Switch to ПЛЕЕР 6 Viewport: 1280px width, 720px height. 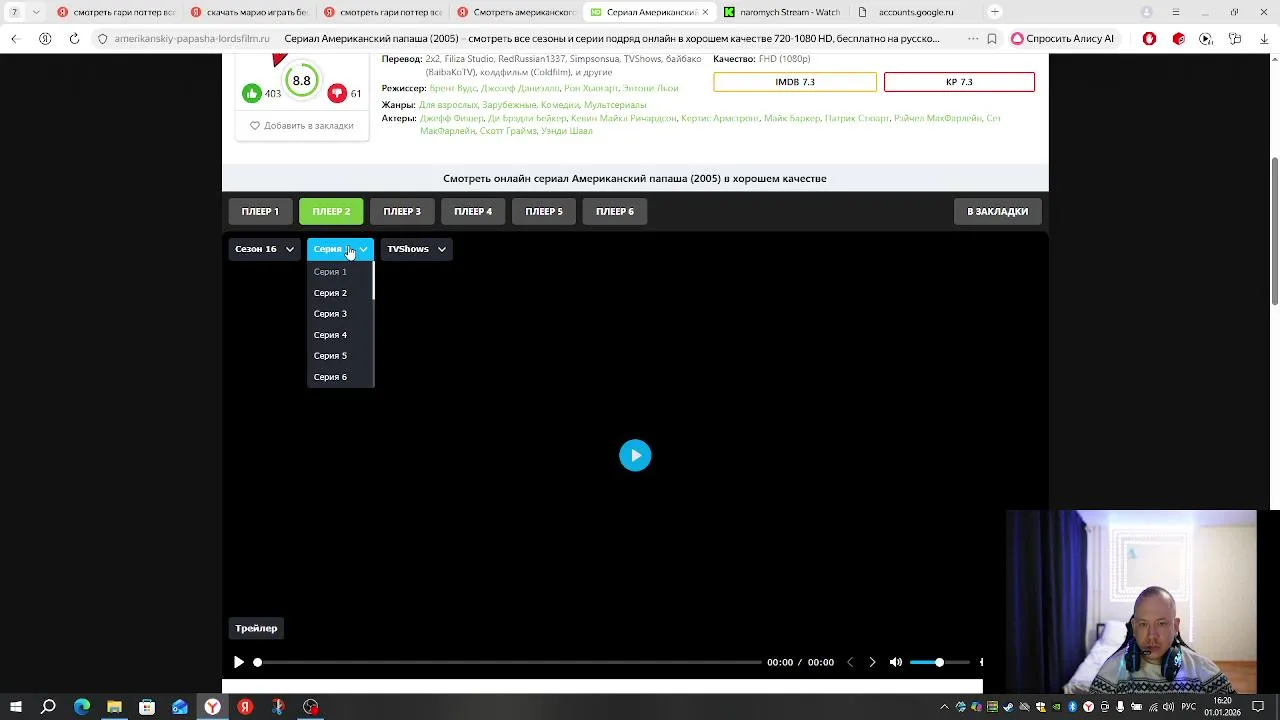[615, 211]
